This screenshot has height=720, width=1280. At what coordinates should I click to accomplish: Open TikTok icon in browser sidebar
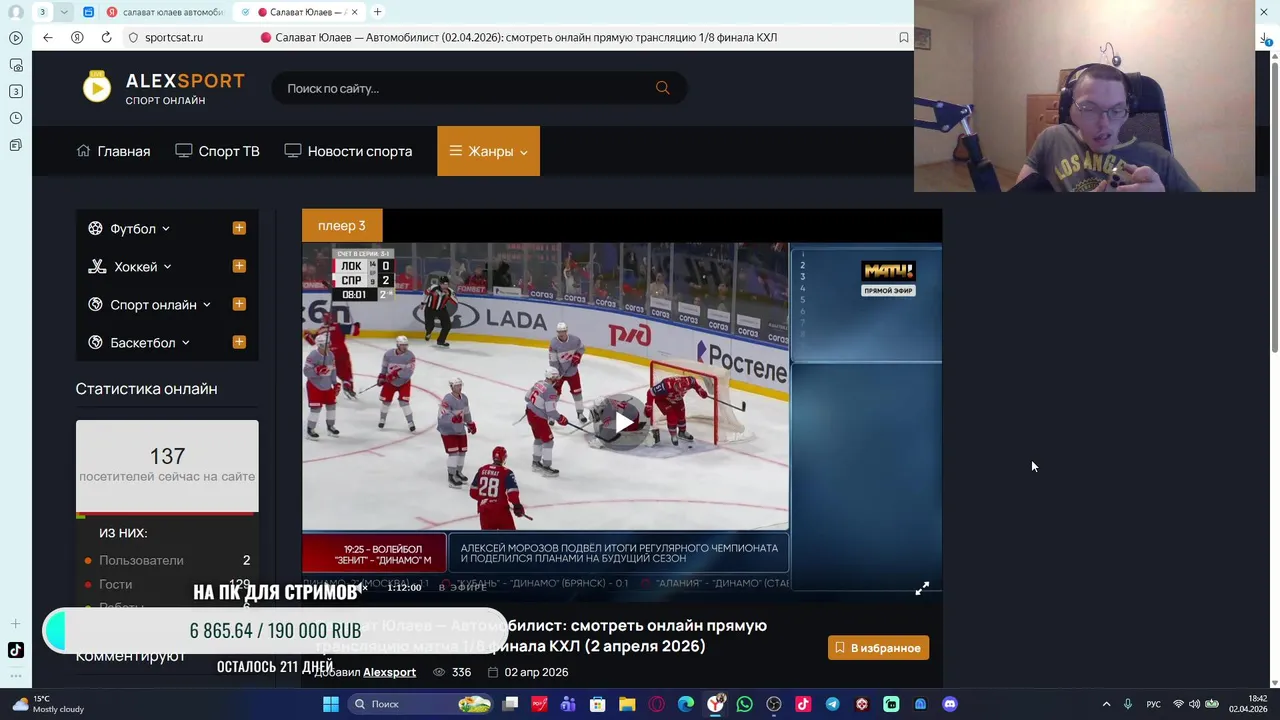15,650
